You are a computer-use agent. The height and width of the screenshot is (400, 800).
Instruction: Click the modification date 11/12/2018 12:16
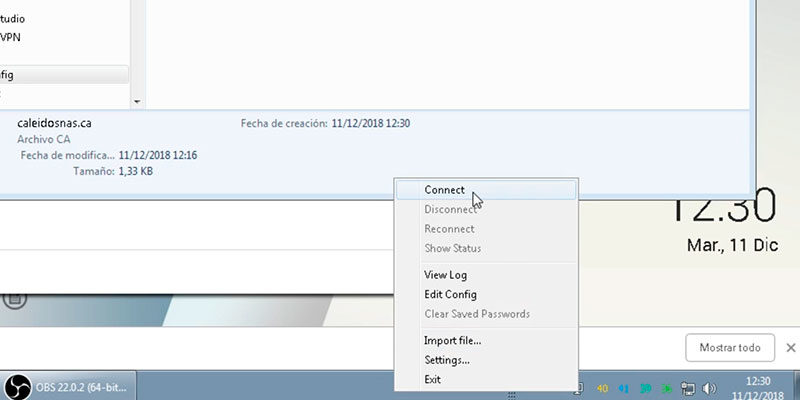point(158,155)
